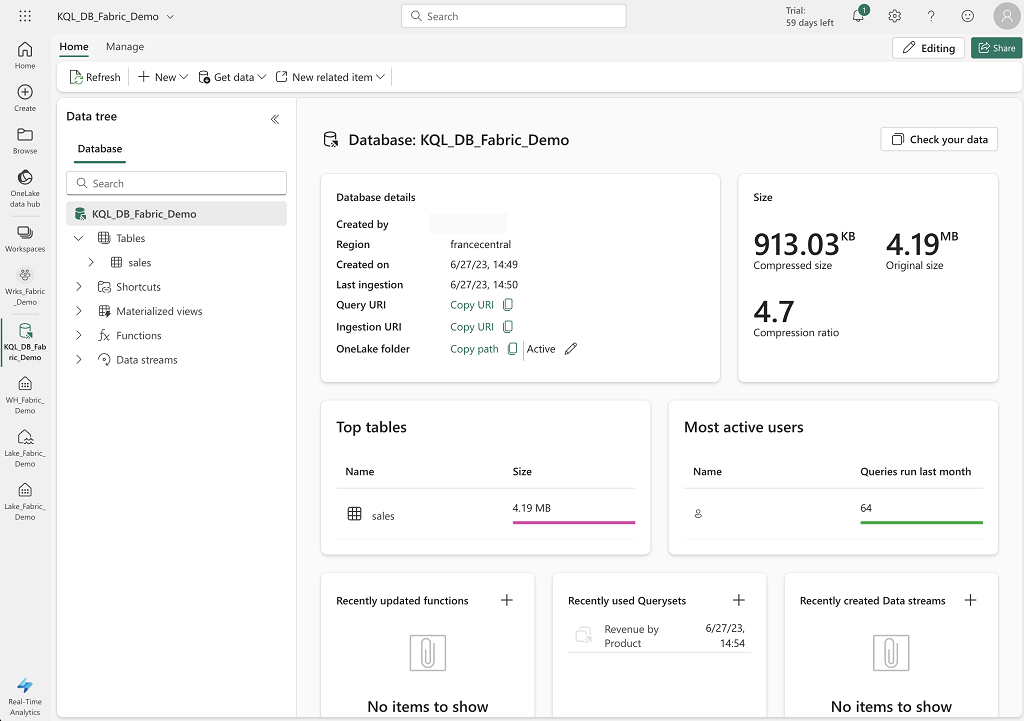Switch to the Manage tab

pyautogui.click(x=125, y=46)
